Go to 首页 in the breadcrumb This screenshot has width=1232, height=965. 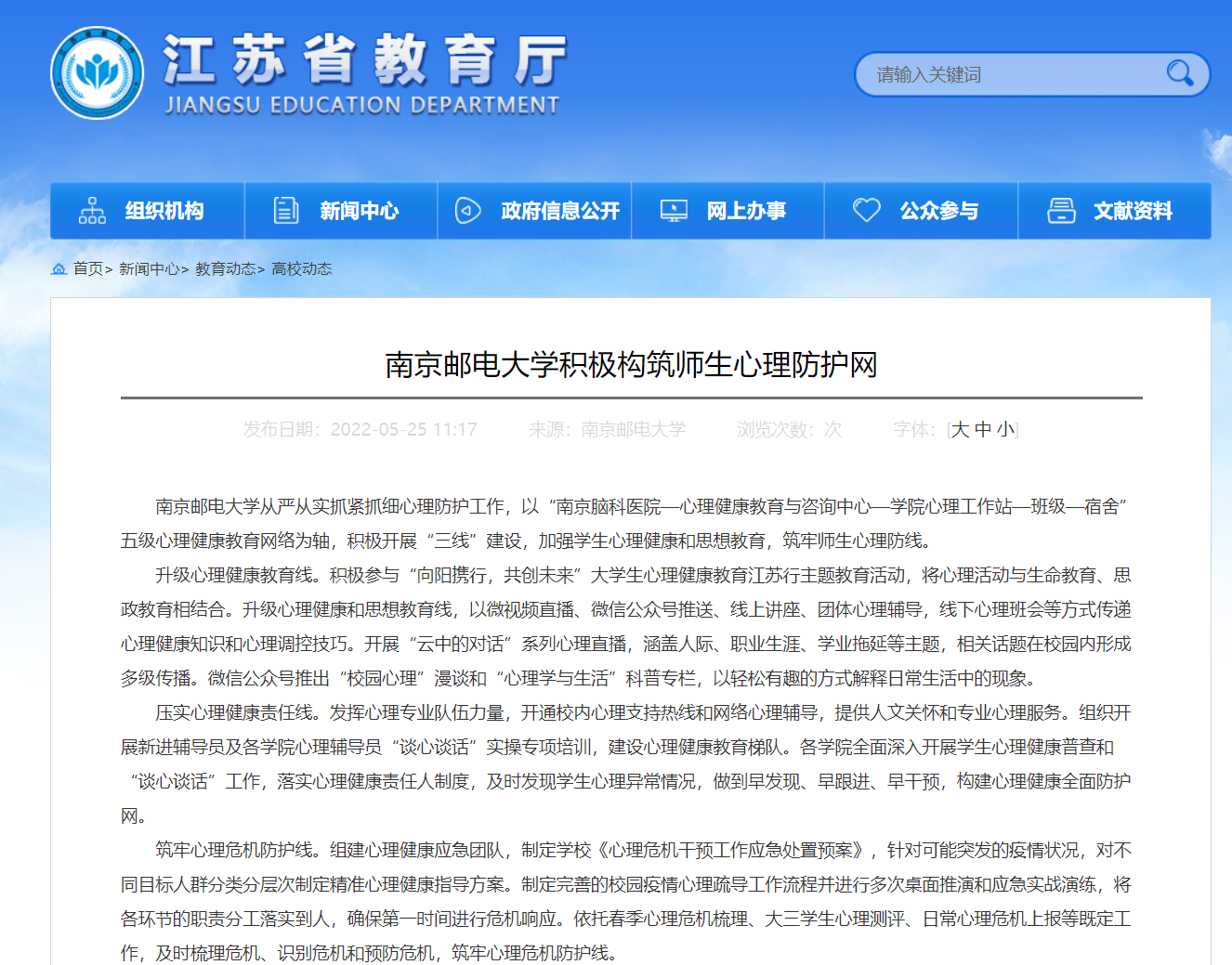(x=88, y=268)
